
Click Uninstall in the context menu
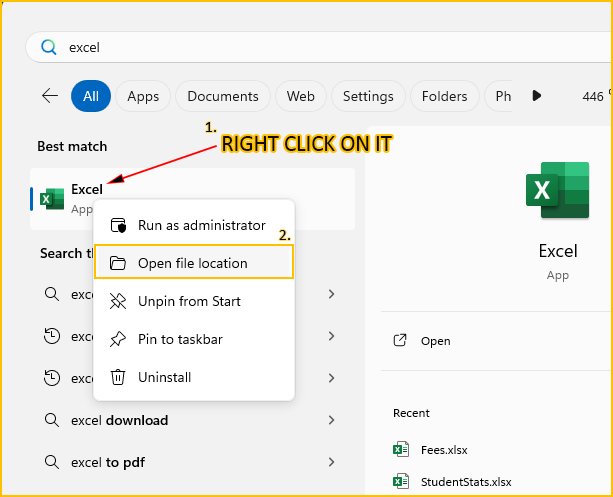tap(164, 377)
